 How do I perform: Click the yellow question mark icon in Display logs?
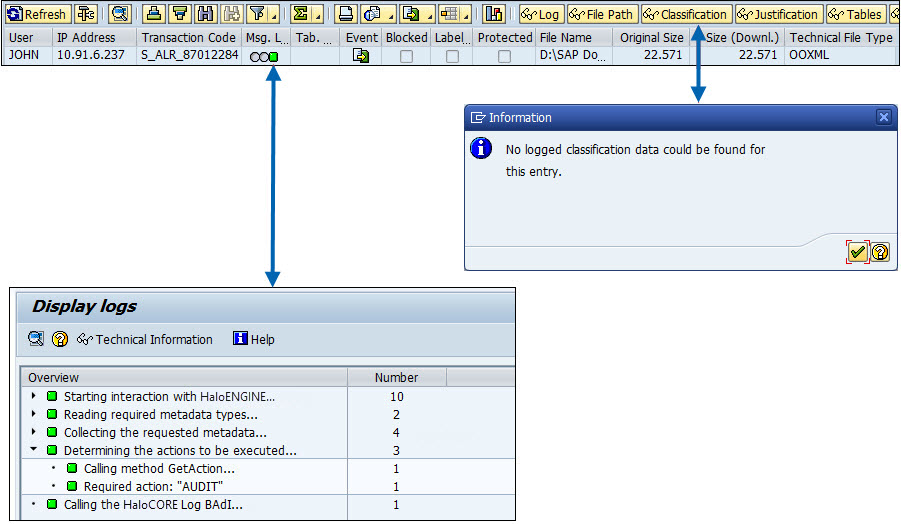pos(60,339)
